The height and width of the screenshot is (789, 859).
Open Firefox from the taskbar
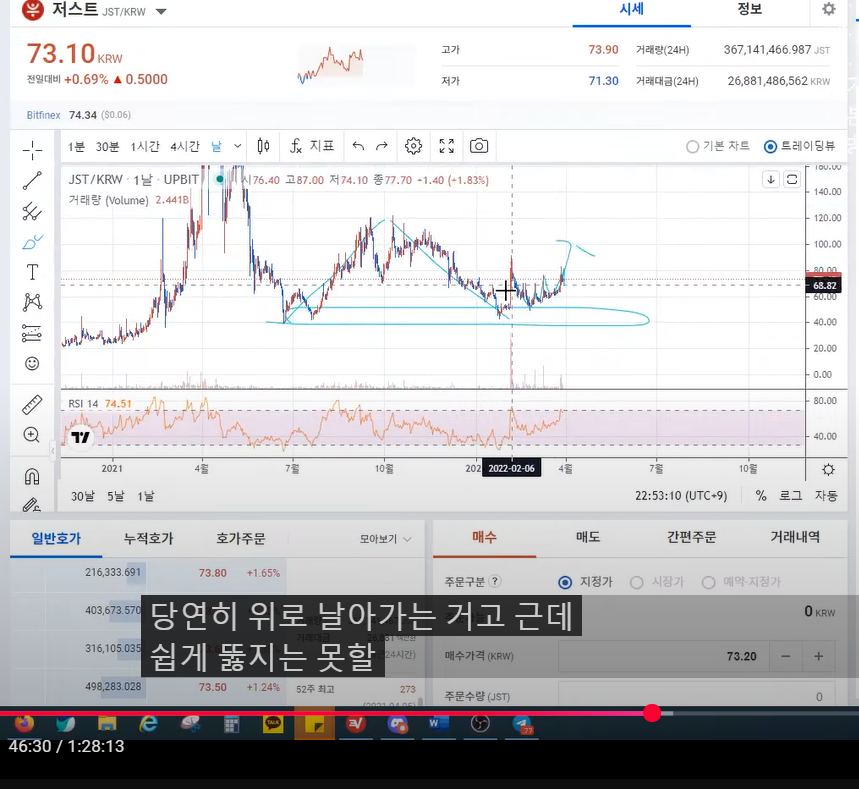(x=24, y=724)
